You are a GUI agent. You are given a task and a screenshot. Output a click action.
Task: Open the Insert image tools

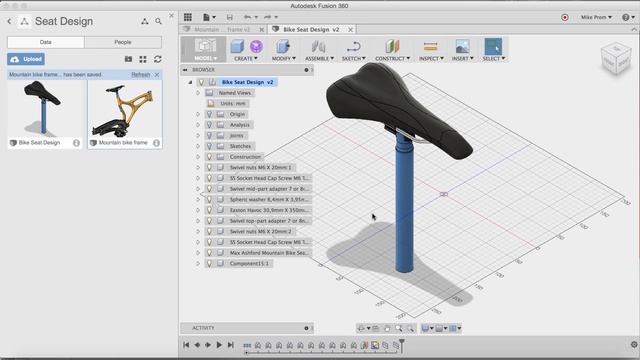pyautogui.click(x=462, y=58)
